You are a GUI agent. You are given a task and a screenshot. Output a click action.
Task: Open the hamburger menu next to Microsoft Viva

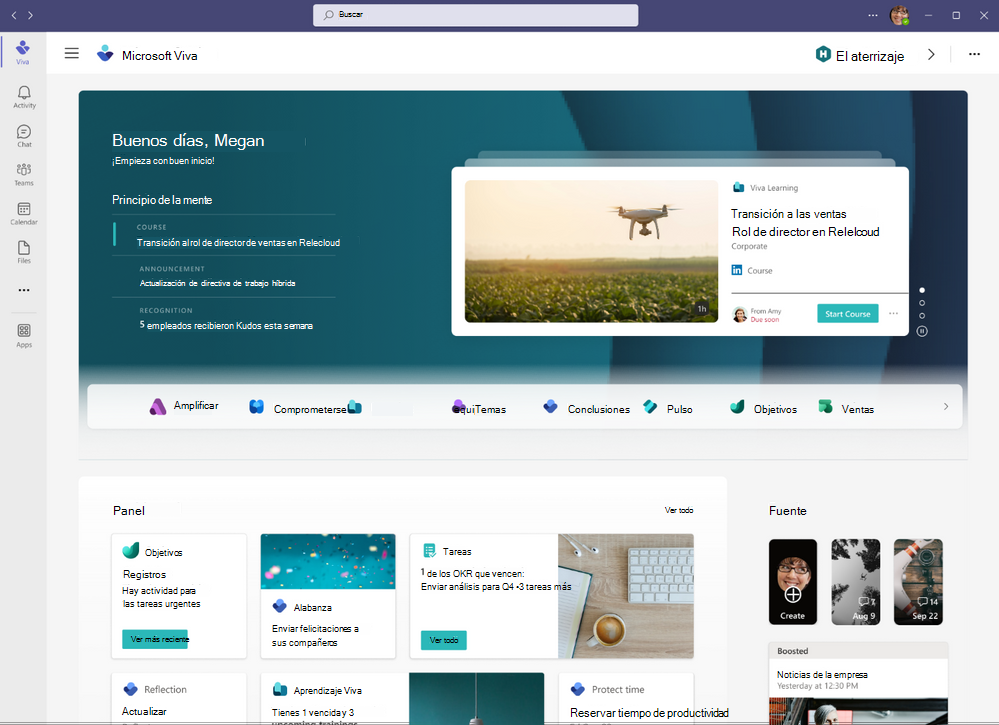[71, 53]
